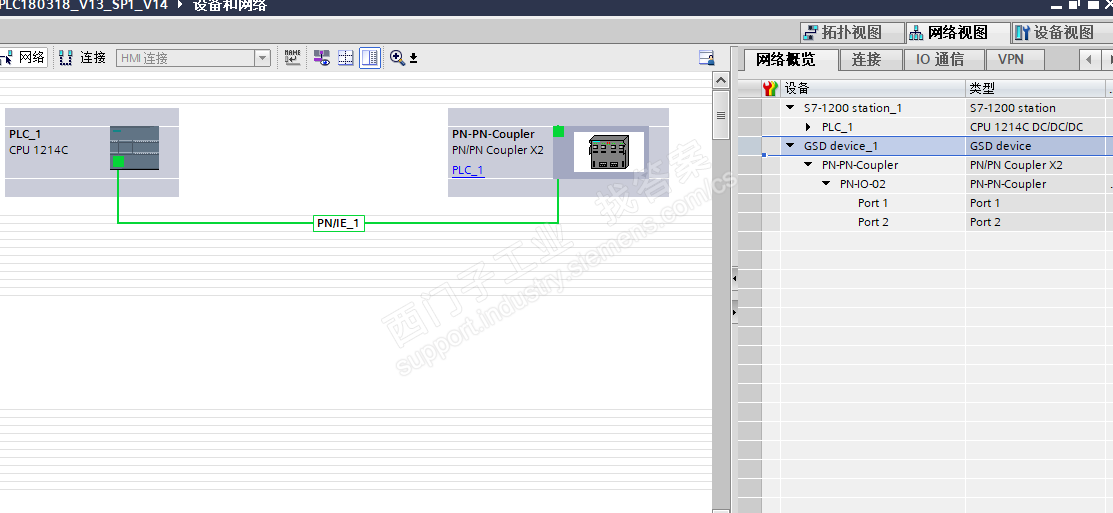
Task: Select the PN/IE_1 subnet label
Action: [339, 224]
